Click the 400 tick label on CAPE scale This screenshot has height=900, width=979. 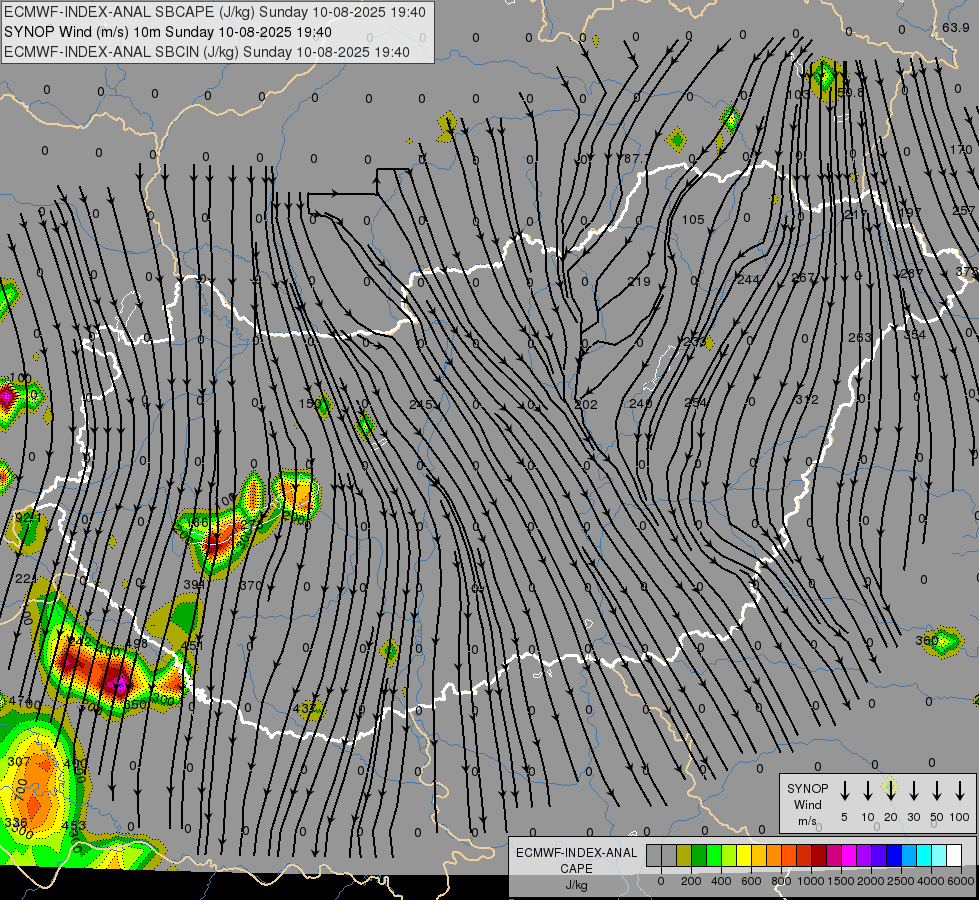point(721,881)
